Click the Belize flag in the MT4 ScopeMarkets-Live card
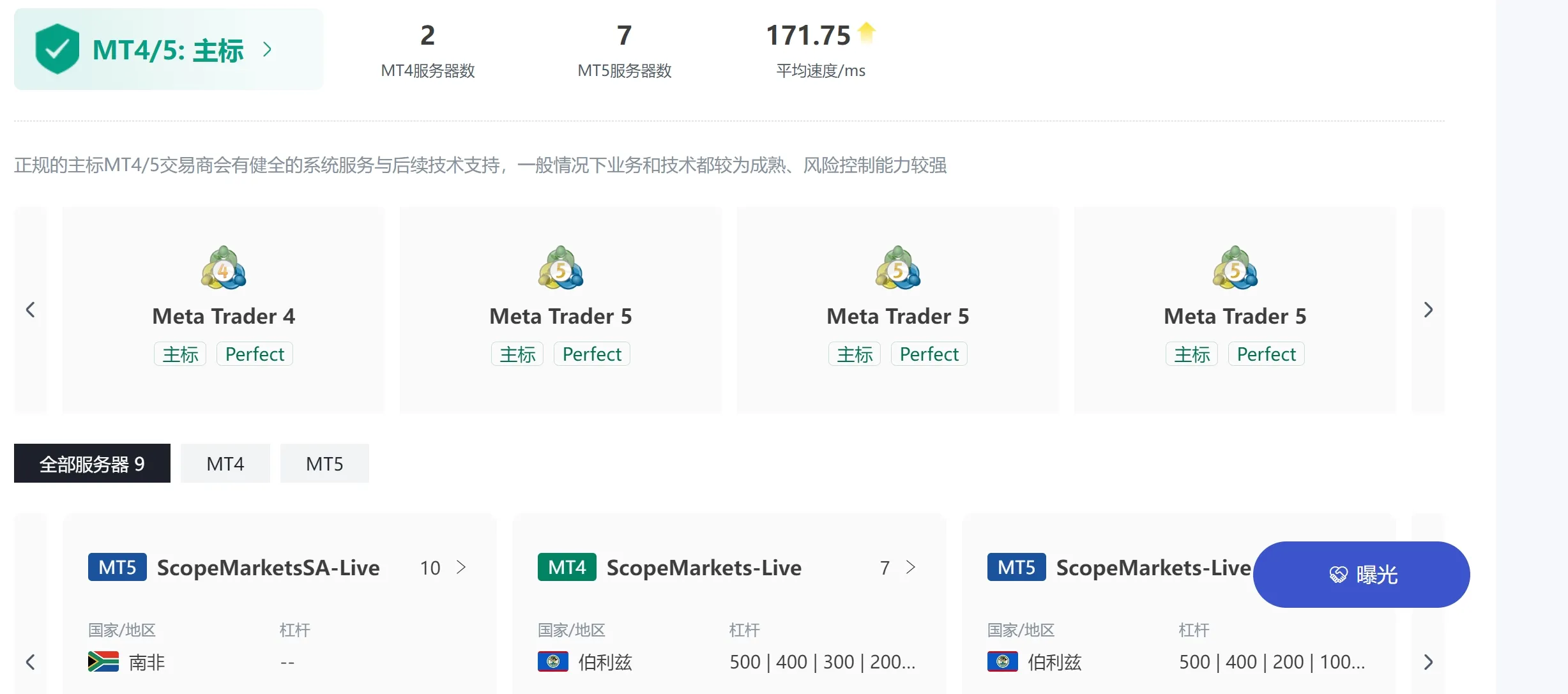1568x694 pixels. coord(553,661)
